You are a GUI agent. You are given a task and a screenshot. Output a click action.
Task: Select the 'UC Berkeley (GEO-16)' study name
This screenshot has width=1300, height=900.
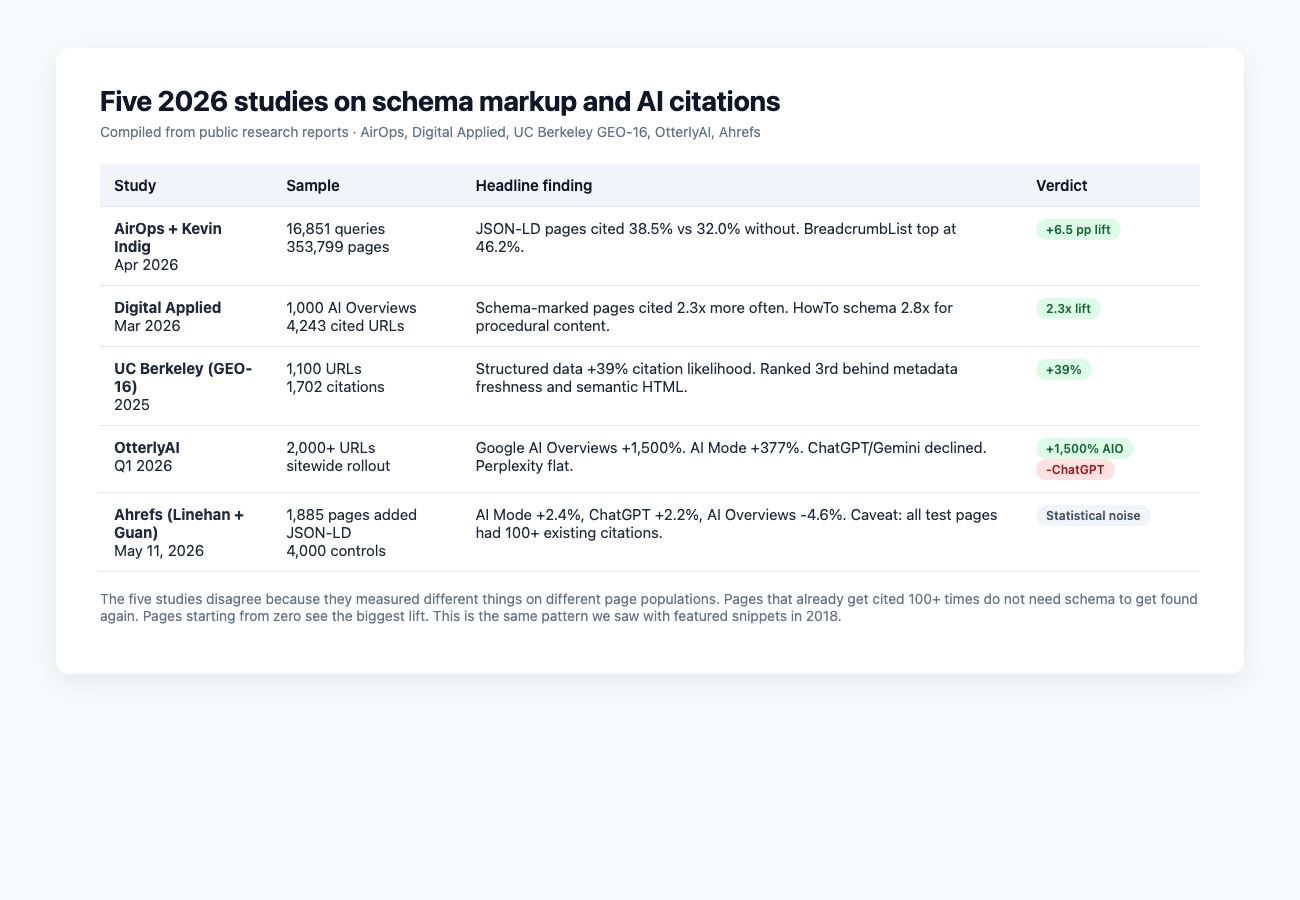tap(183, 377)
